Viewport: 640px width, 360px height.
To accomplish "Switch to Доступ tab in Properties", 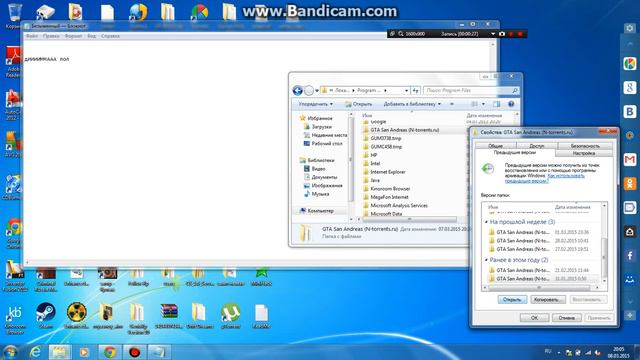I will click(537, 146).
